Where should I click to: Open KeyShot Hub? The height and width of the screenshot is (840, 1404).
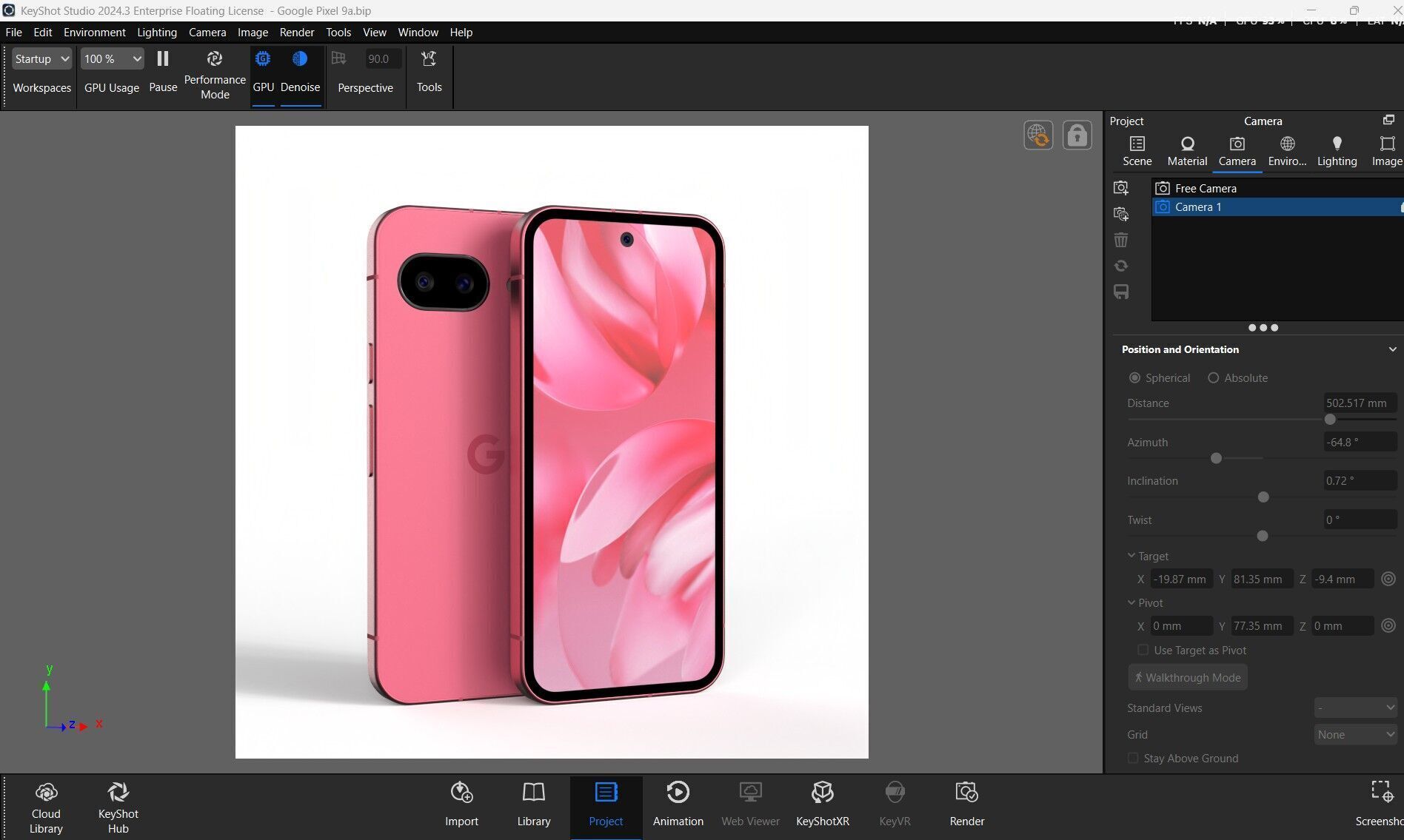pos(118,807)
